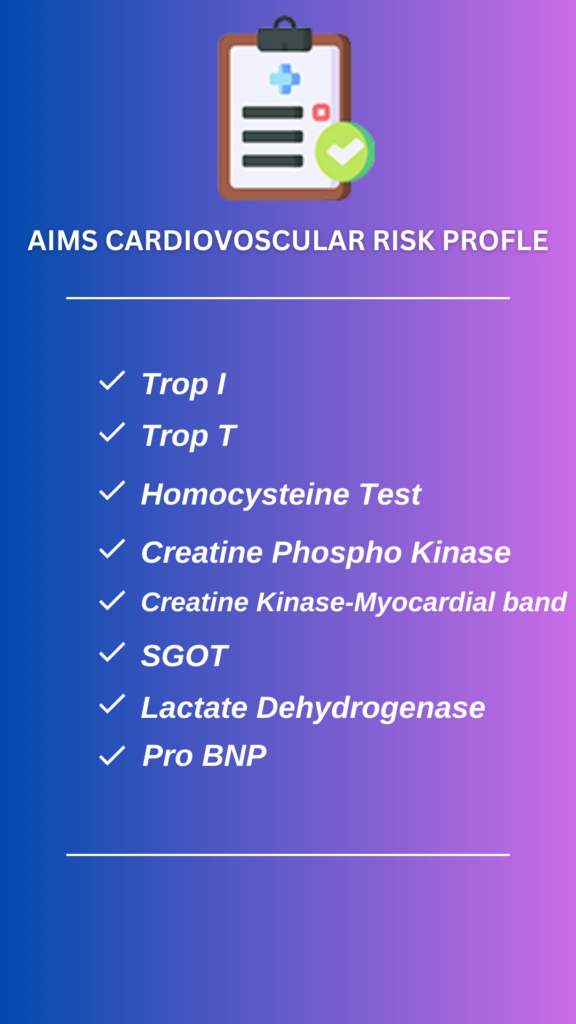Select the AIMS Cardiovoscular Risk Profle heading
Screen dimensions: 576x1024
(288, 241)
